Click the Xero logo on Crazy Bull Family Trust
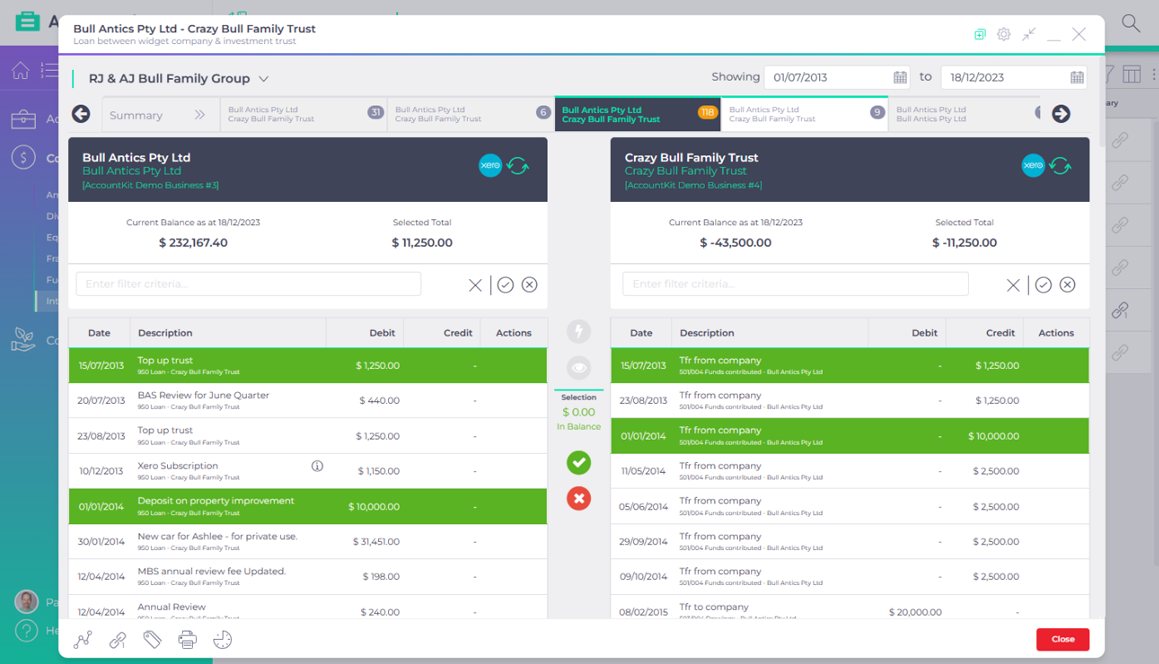This screenshot has height=664, width=1159. tap(1036, 165)
